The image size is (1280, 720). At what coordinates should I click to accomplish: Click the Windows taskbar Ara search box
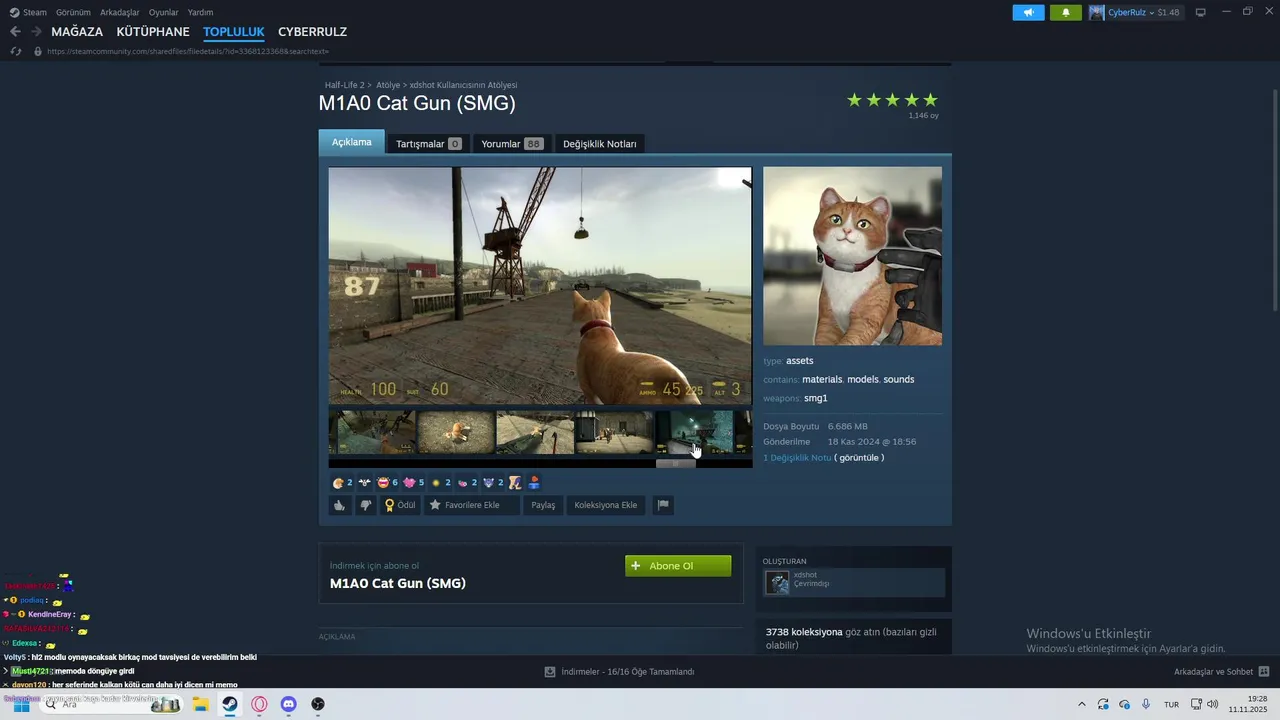(112, 704)
